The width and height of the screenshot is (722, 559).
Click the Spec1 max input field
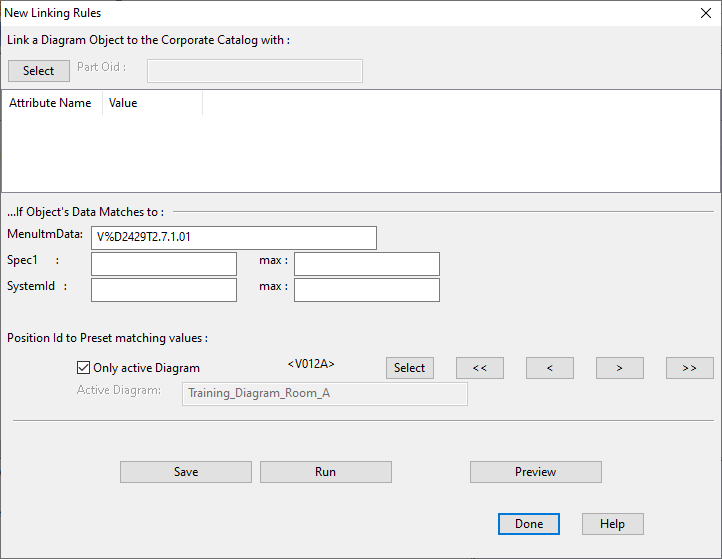[x=367, y=264]
